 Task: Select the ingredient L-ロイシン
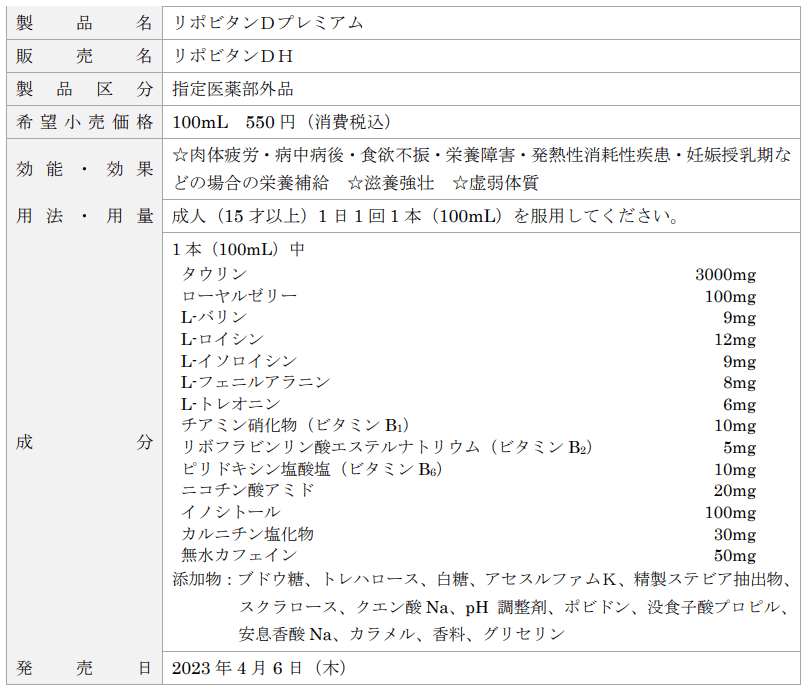click(222, 339)
